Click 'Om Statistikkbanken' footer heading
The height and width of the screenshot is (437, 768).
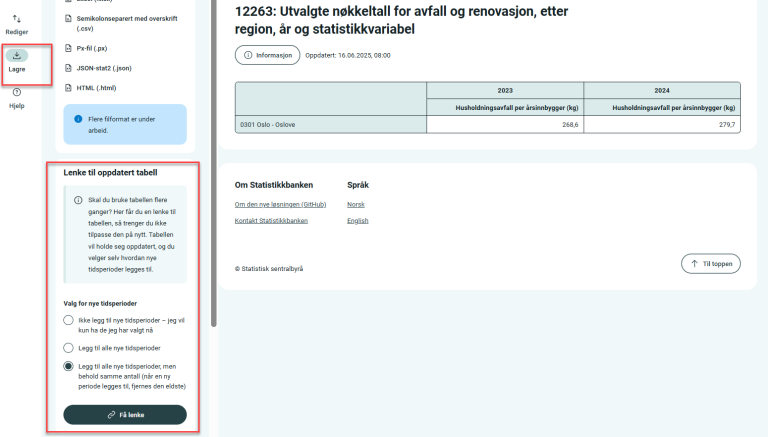point(274,185)
